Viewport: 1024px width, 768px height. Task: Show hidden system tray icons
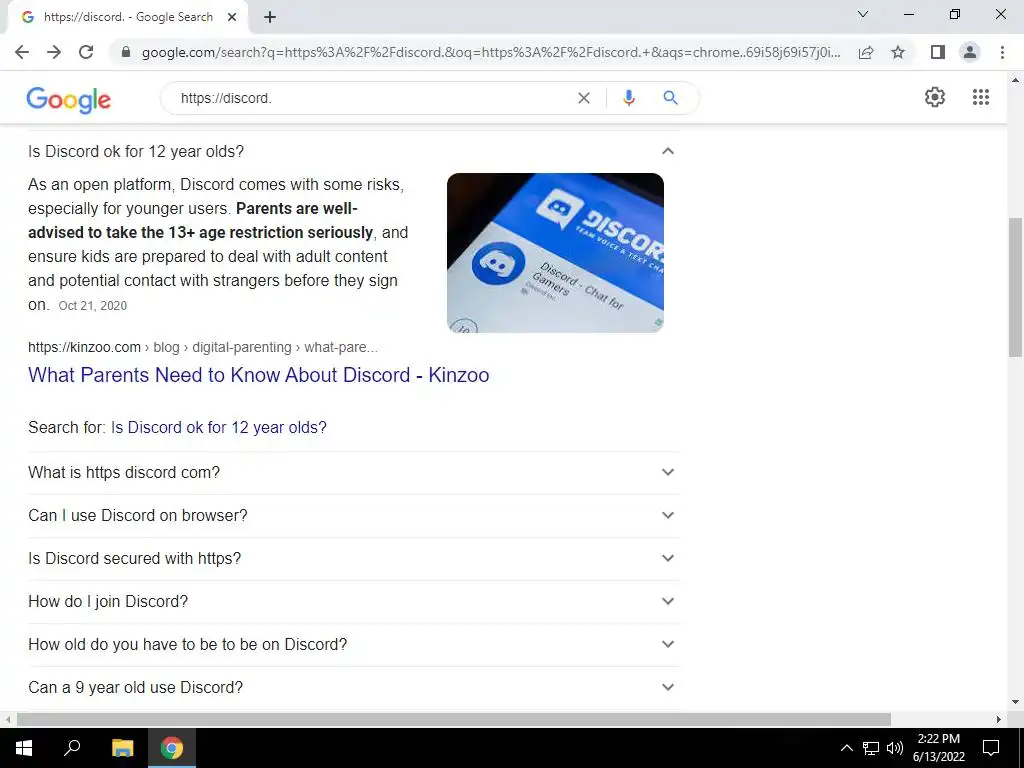coord(846,748)
